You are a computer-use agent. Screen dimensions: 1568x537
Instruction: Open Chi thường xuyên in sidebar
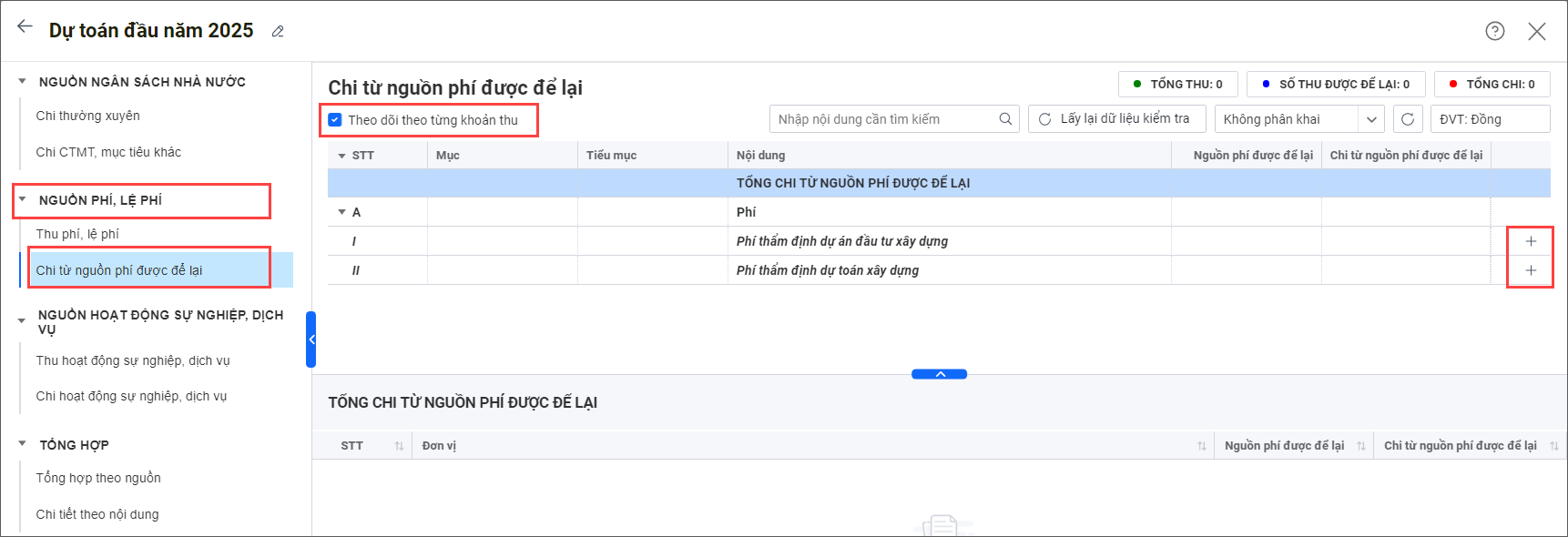pyautogui.click(x=87, y=116)
